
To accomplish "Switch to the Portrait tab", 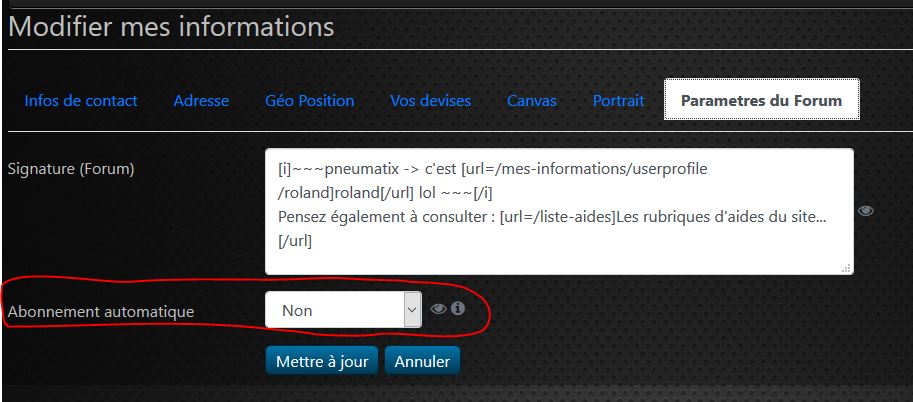I will pos(618,100).
